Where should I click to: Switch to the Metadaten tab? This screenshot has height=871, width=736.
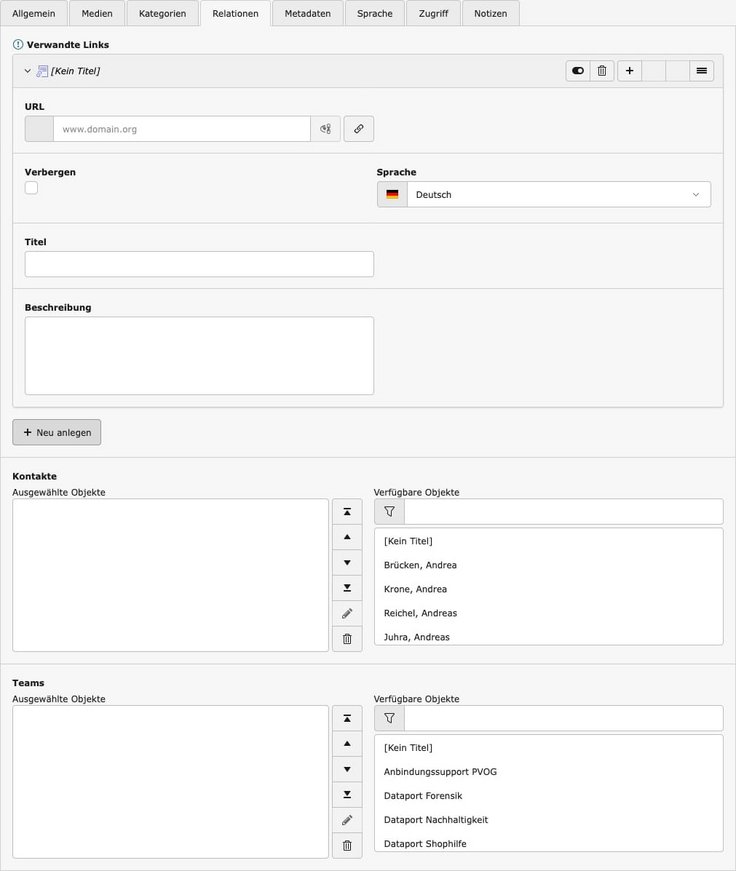pos(307,14)
